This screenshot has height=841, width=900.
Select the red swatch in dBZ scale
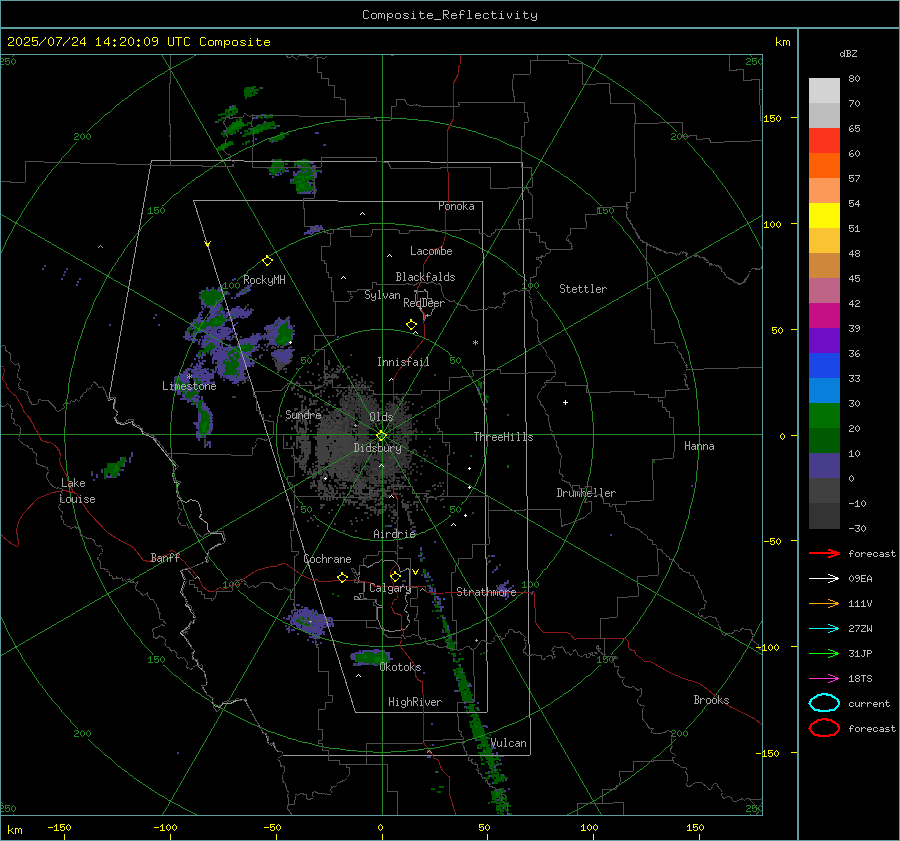click(824, 140)
